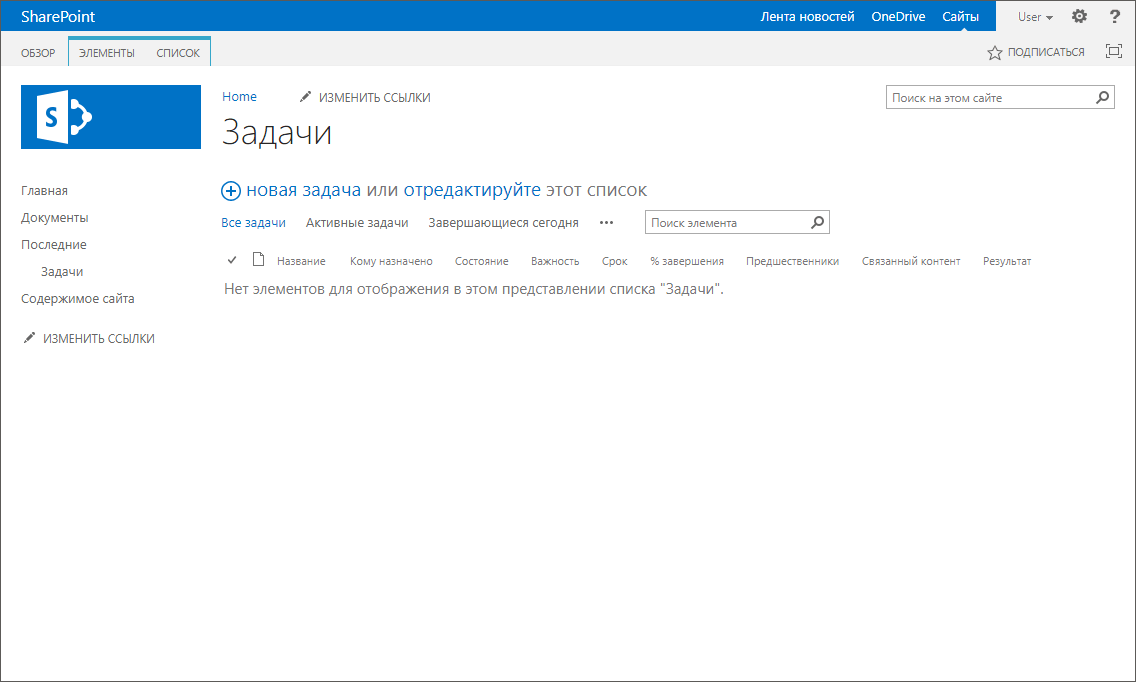Click the pencil icon in left navigation

coord(29,338)
